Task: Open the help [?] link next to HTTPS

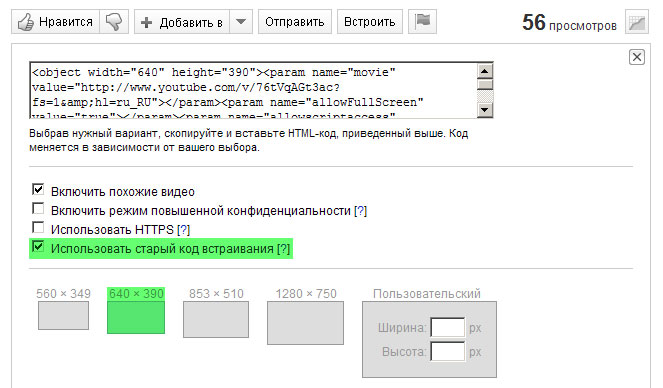Action: click(184, 230)
